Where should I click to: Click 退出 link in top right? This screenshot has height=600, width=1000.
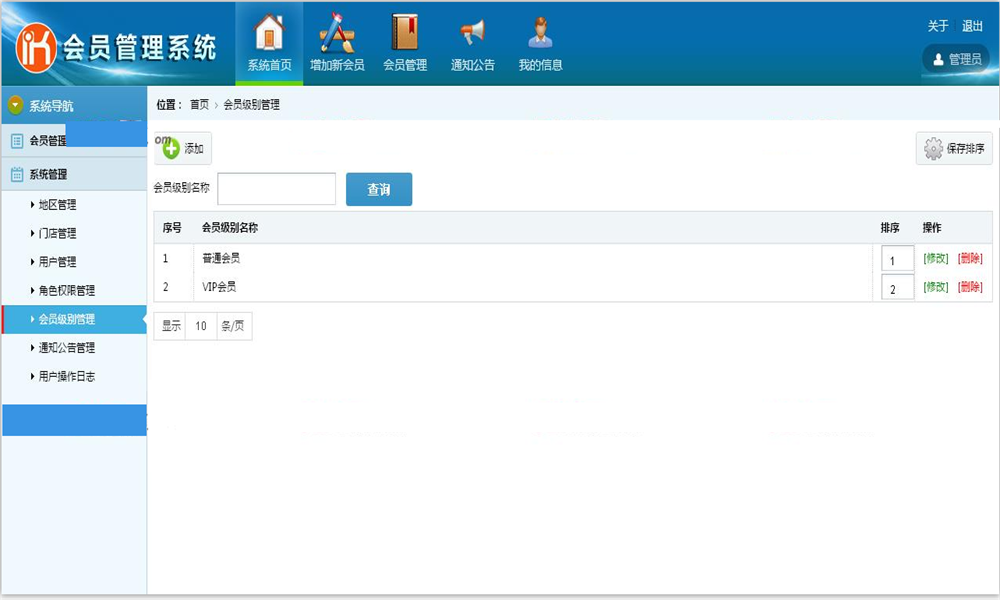[x=972, y=26]
